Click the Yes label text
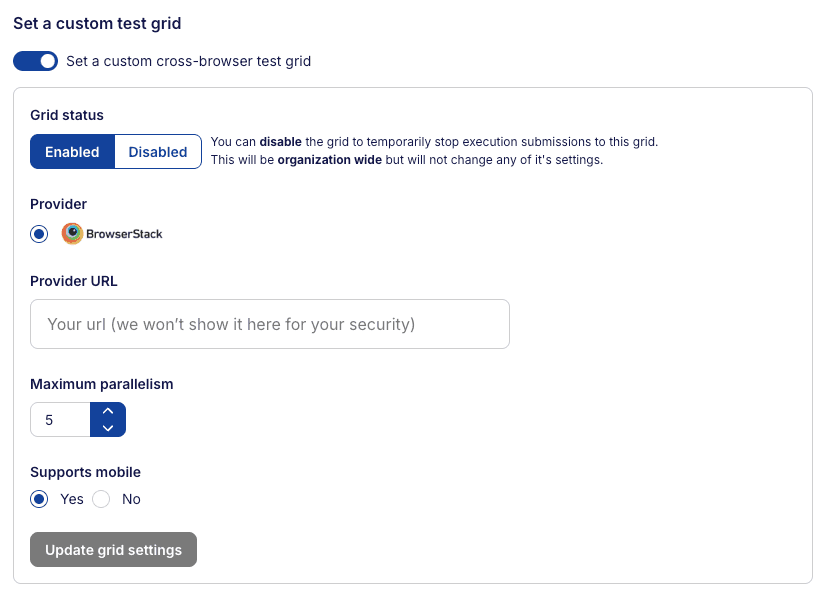Image resolution: width=822 pixels, height=595 pixels. coord(72,499)
